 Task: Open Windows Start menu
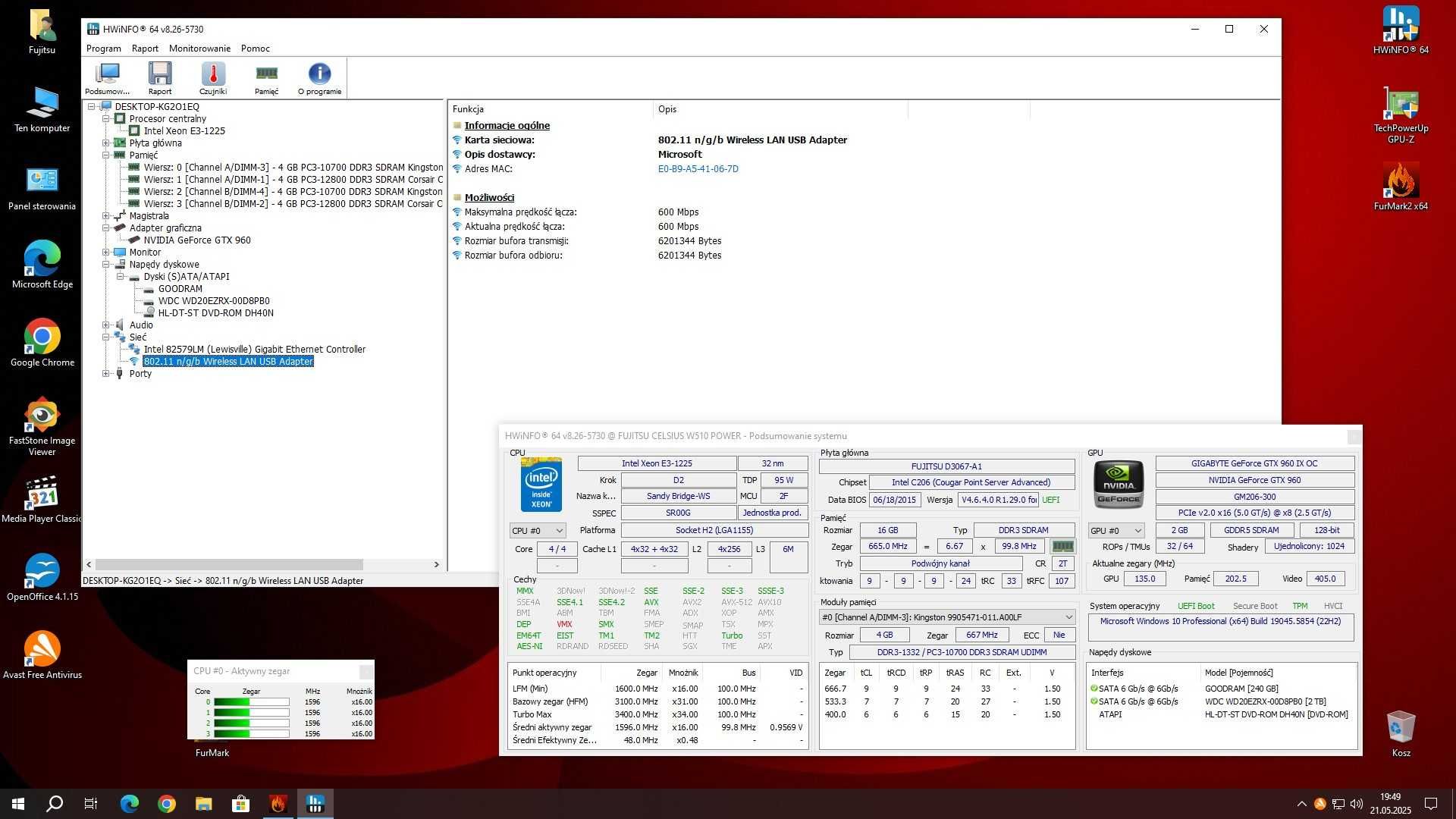pyautogui.click(x=18, y=804)
